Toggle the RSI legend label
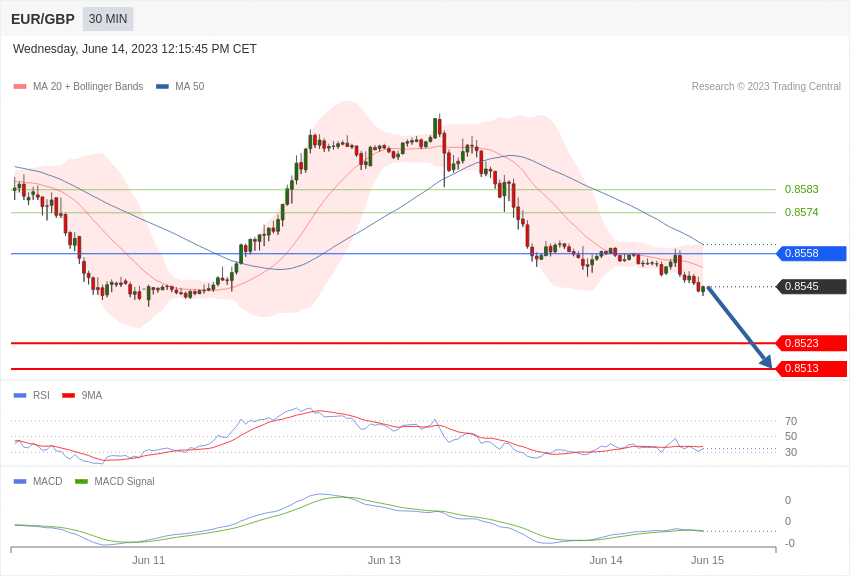Image resolution: width=850 pixels, height=576 pixels. coord(41,396)
